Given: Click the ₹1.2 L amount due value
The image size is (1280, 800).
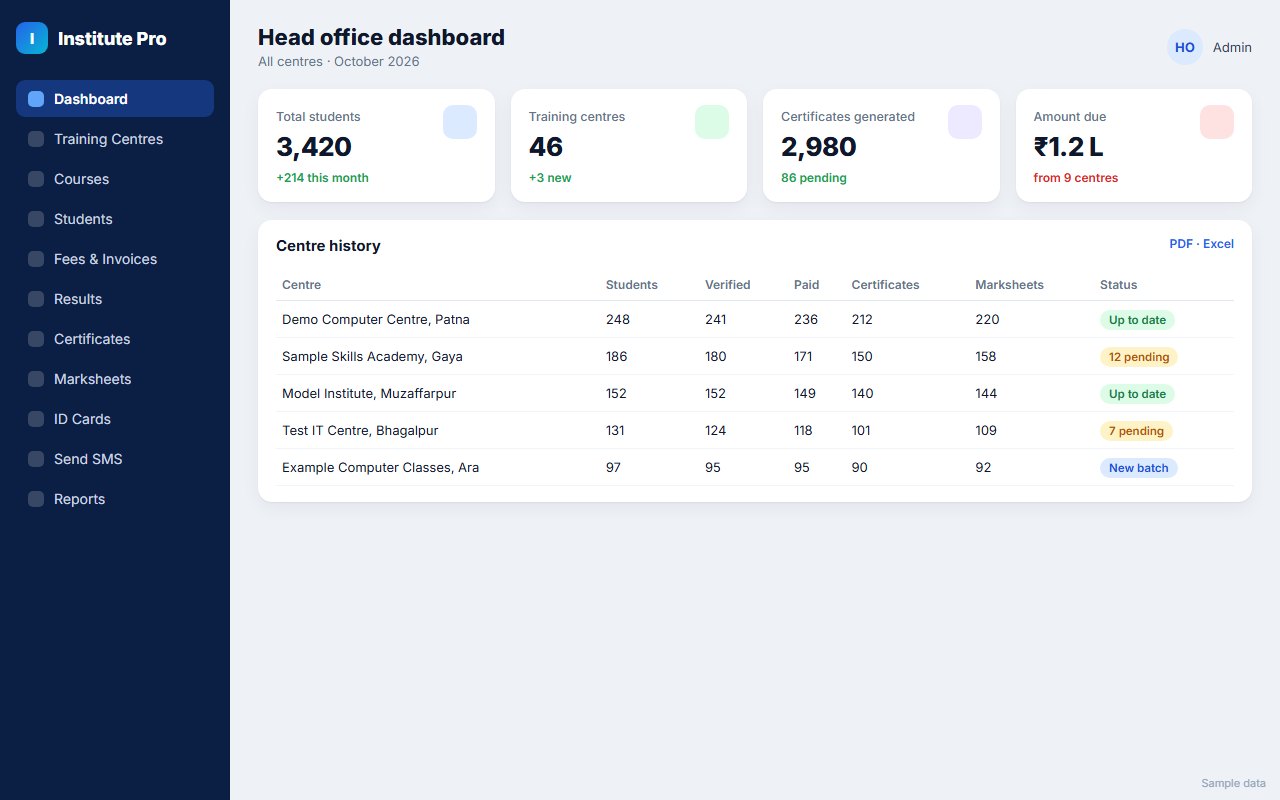Looking at the screenshot, I should coord(1068,147).
